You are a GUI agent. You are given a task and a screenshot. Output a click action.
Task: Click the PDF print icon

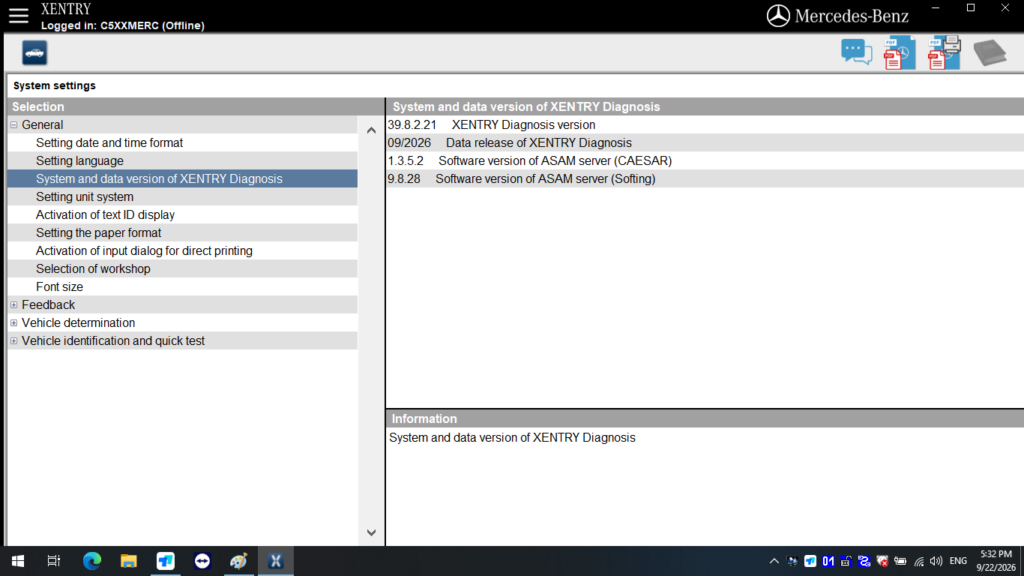tap(944, 53)
